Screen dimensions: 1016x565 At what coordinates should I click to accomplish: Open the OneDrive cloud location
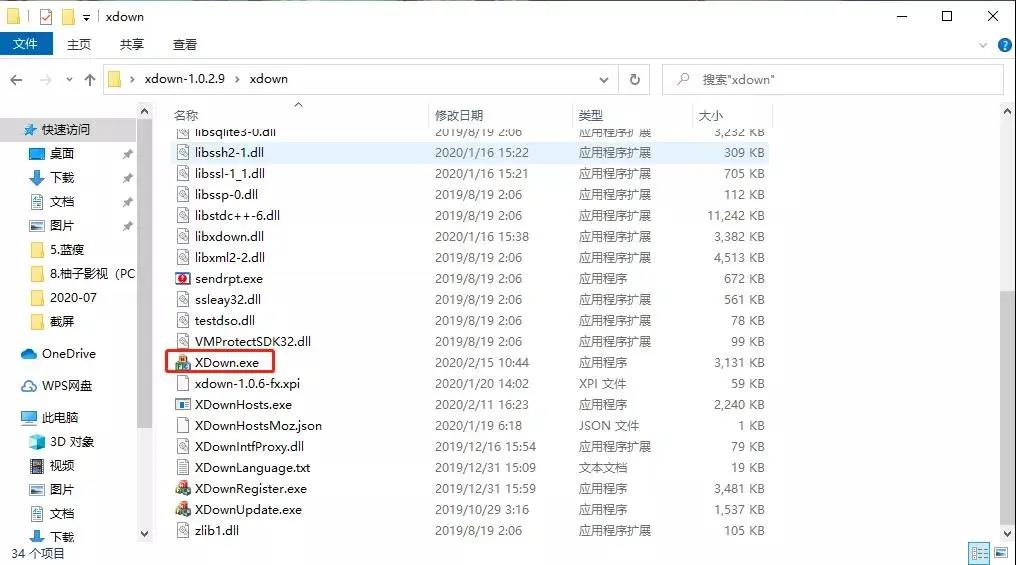pyautogui.click(x=68, y=354)
